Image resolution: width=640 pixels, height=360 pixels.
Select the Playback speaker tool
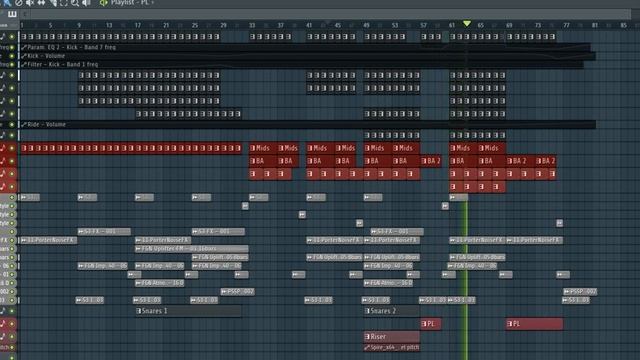[x=86, y=2]
